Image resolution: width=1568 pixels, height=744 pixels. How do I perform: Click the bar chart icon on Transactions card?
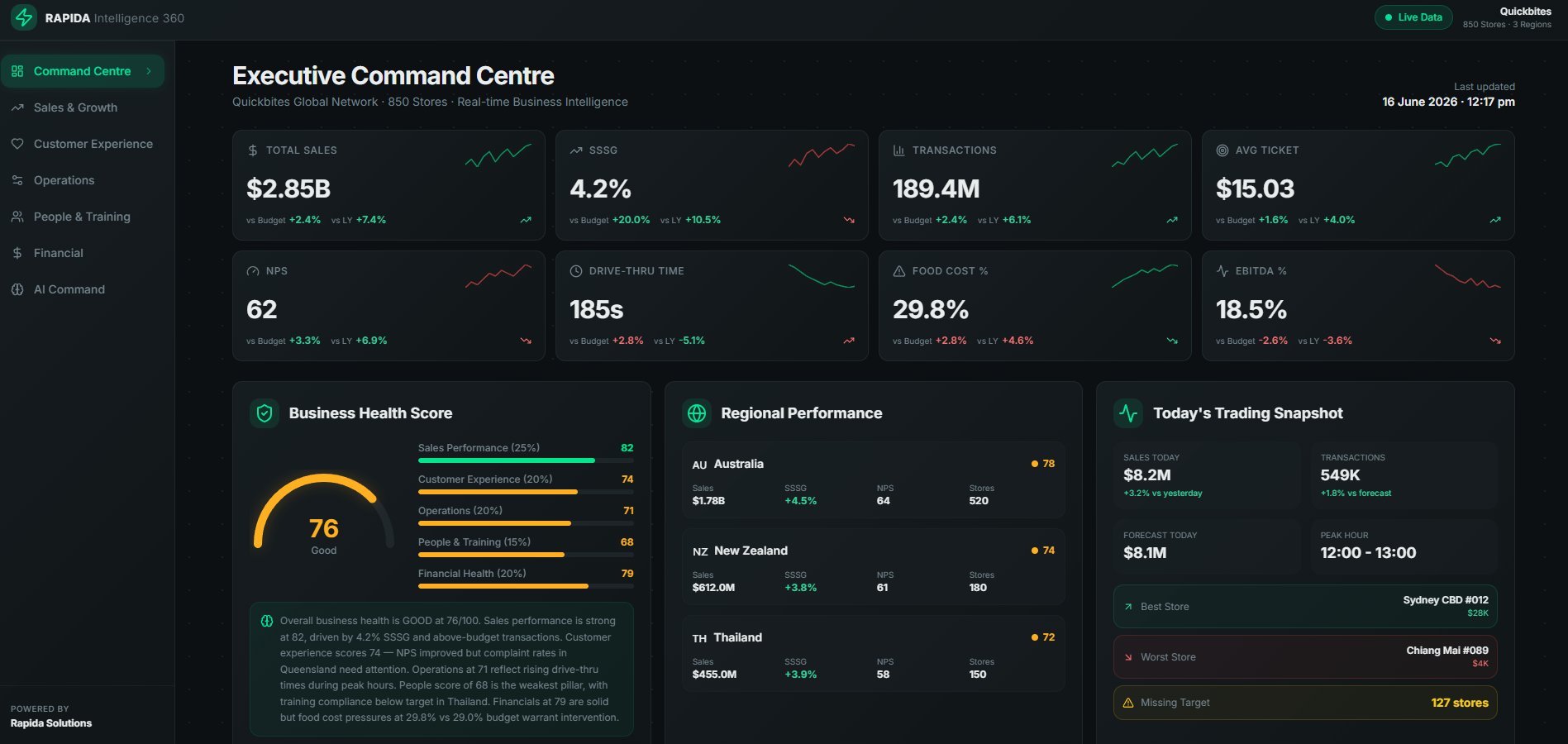[x=899, y=150]
